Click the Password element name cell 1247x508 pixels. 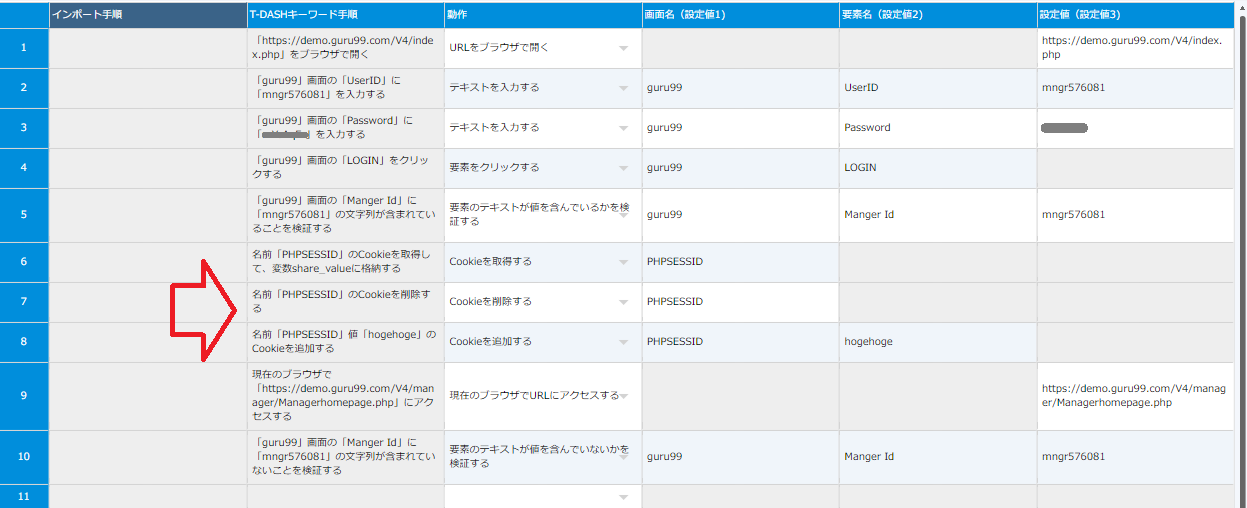pyautogui.click(x=938, y=128)
